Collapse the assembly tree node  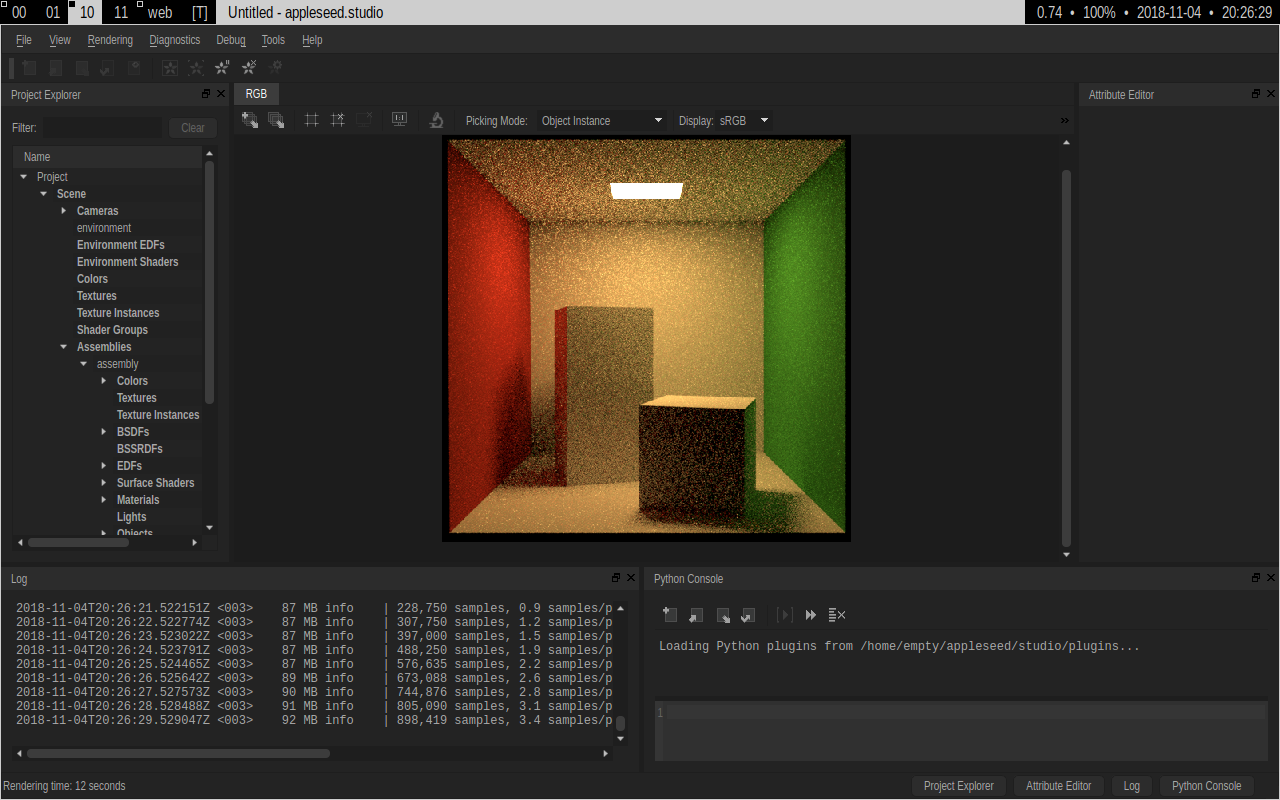pos(84,364)
